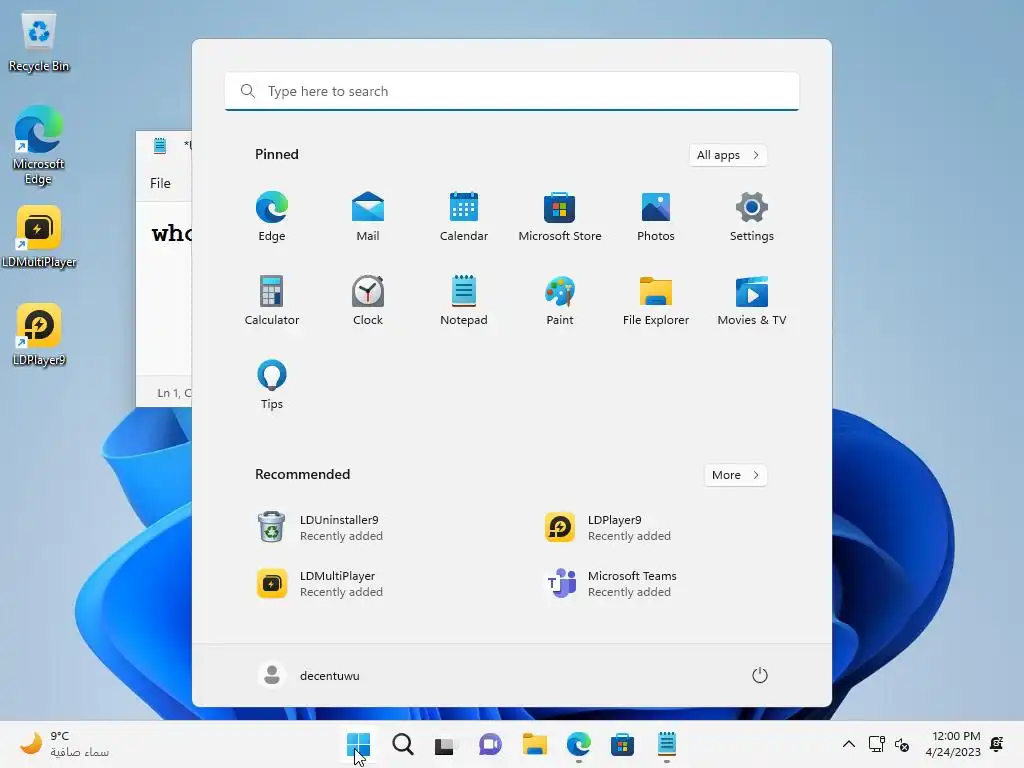The image size is (1024, 768).
Task: Open the Paint app
Action: pos(560,300)
